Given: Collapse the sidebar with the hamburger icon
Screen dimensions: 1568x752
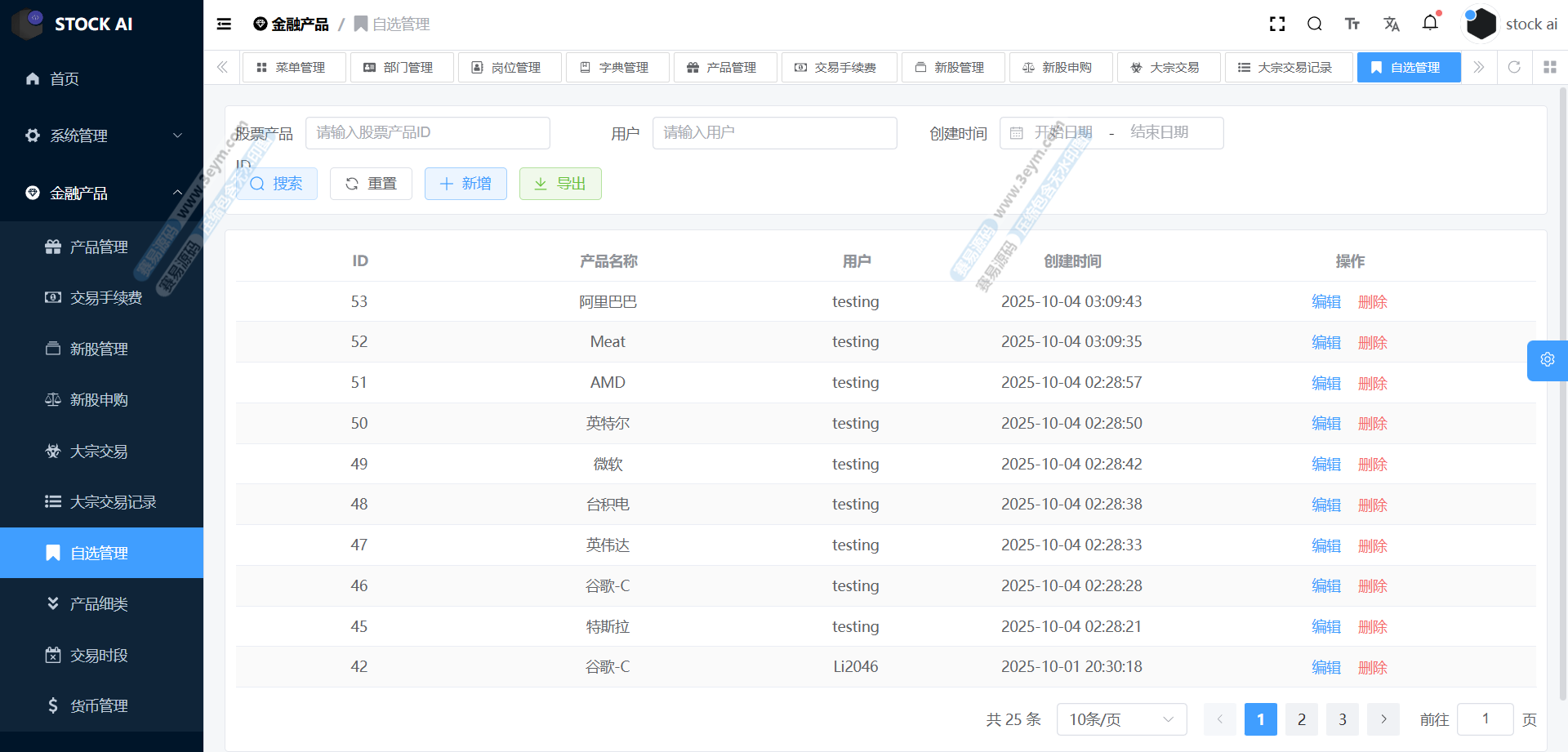Looking at the screenshot, I should [x=224, y=24].
